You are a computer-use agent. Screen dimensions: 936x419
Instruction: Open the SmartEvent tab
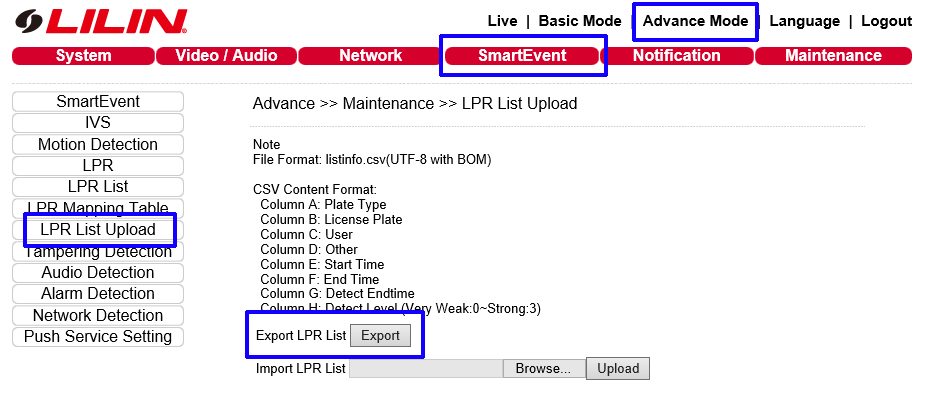[x=522, y=56]
